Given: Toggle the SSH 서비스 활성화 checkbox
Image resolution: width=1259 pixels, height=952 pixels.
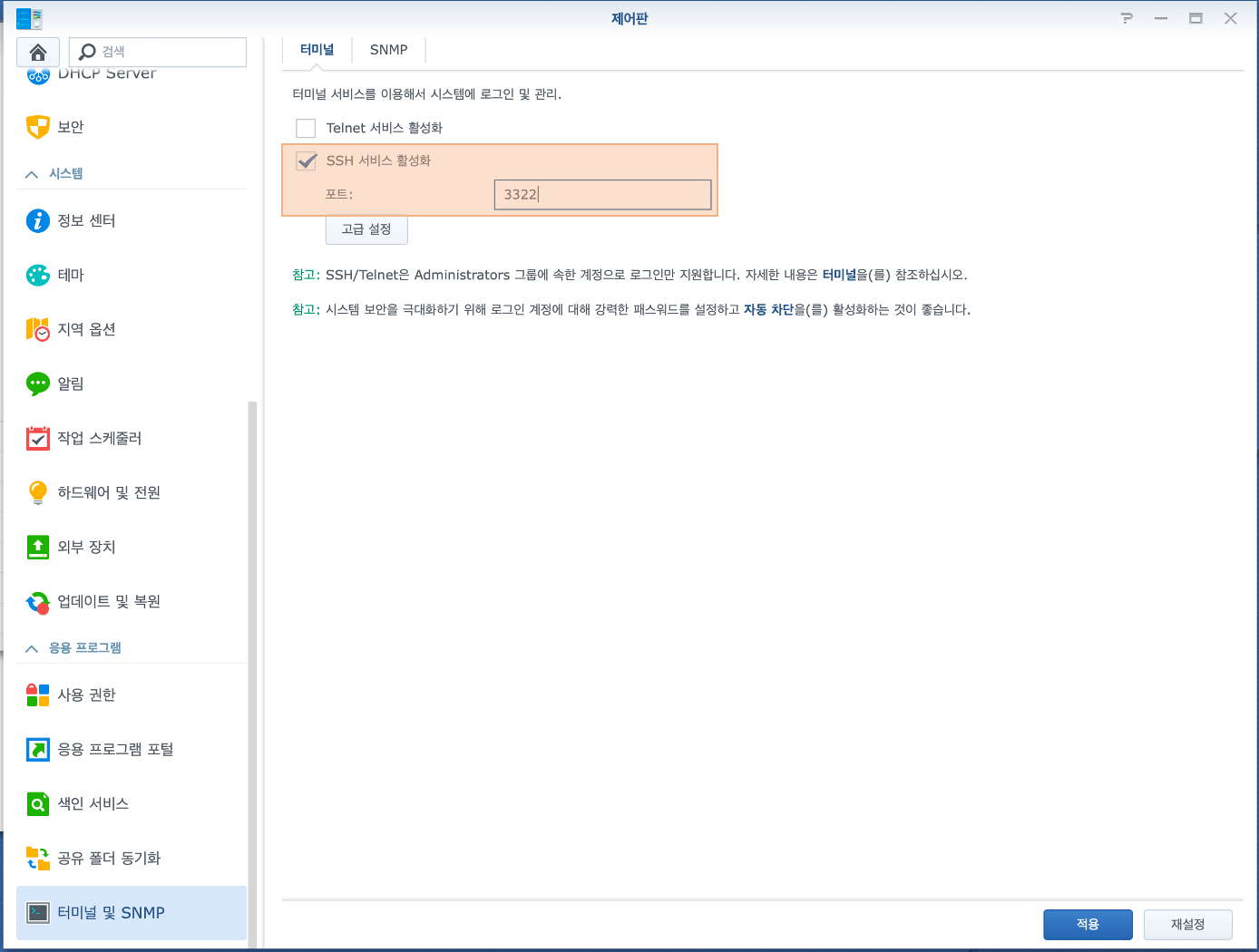Looking at the screenshot, I should (x=306, y=160).
